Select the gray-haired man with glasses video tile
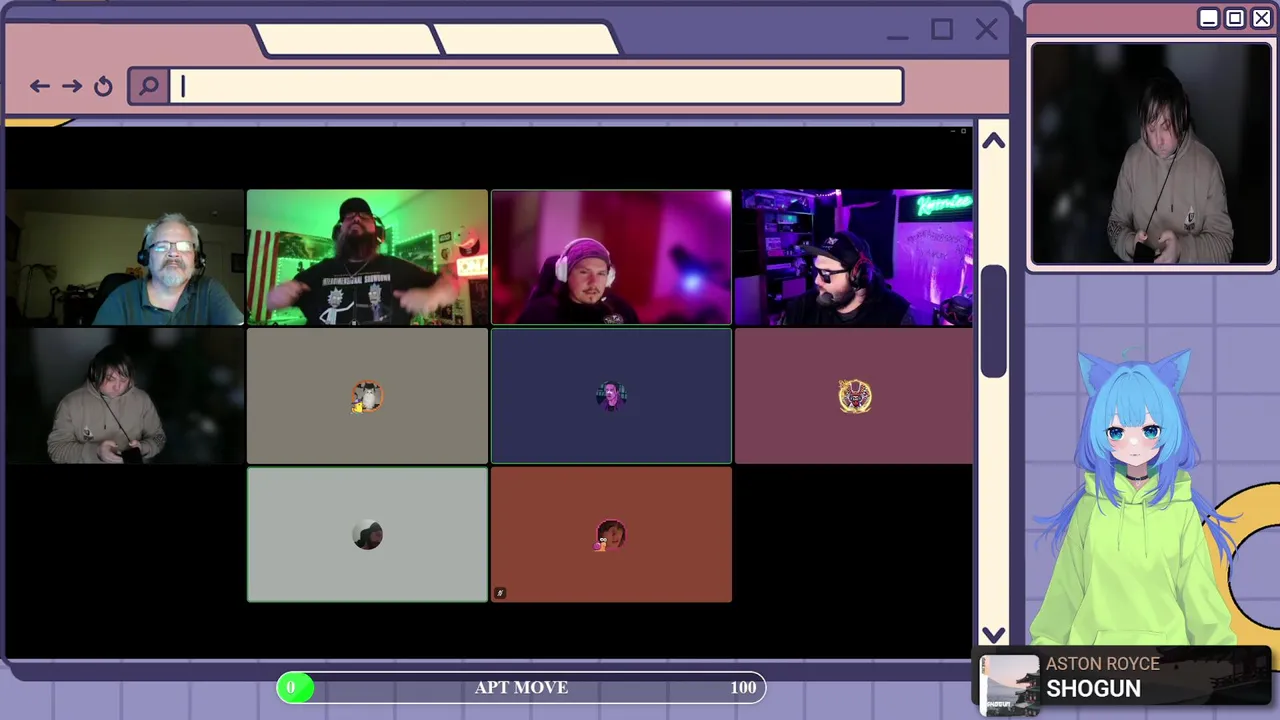 [x=124, y=257]
